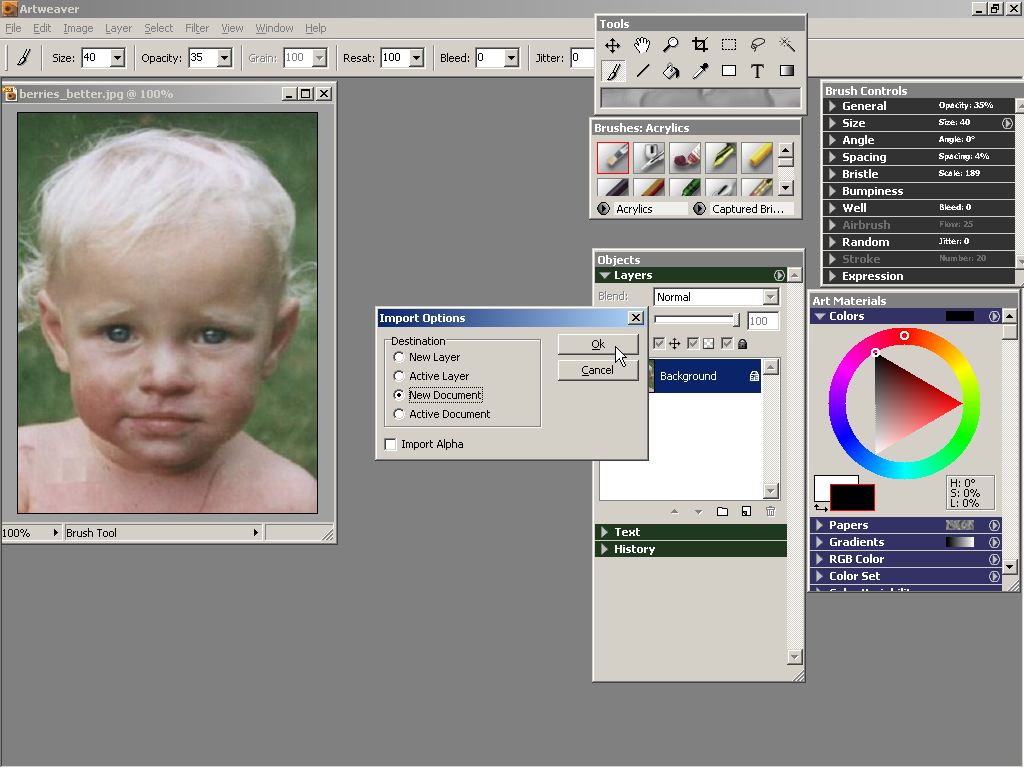
Task: Open the Layer menu
Action: point(118,28)
